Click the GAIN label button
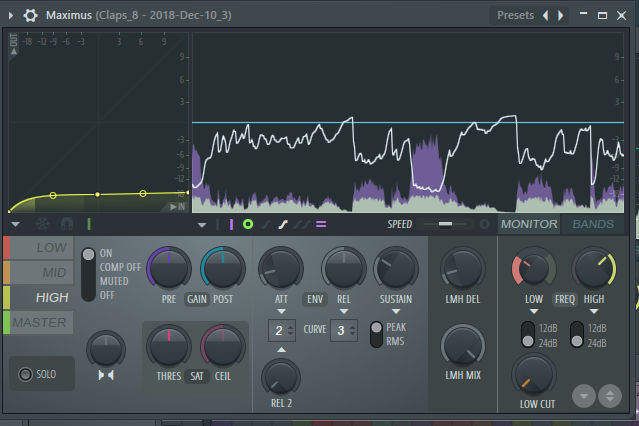 coord(197,299)
